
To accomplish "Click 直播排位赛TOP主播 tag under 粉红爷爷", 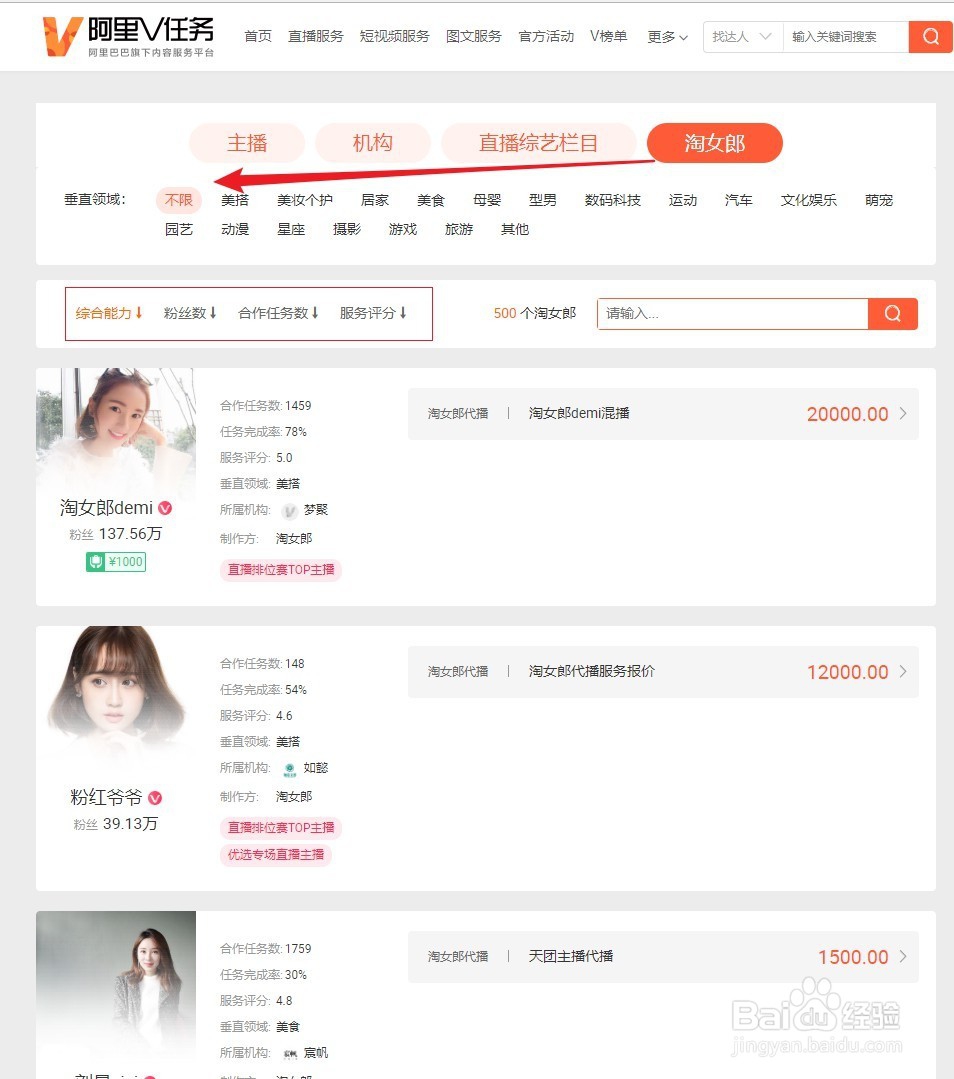I will (x=281, y=828).
